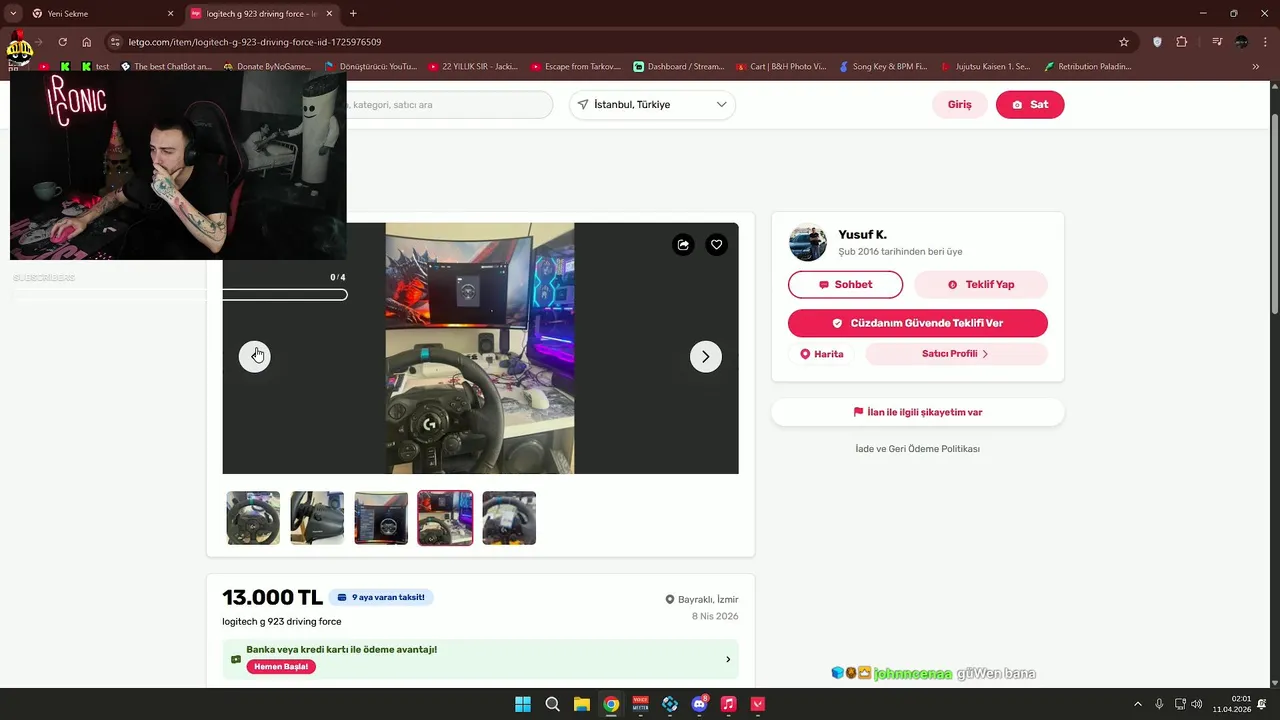This screenshot has width=1280, height=720.
Task: Select fifth listing photo thumbnail
Action: click(509, 518)
